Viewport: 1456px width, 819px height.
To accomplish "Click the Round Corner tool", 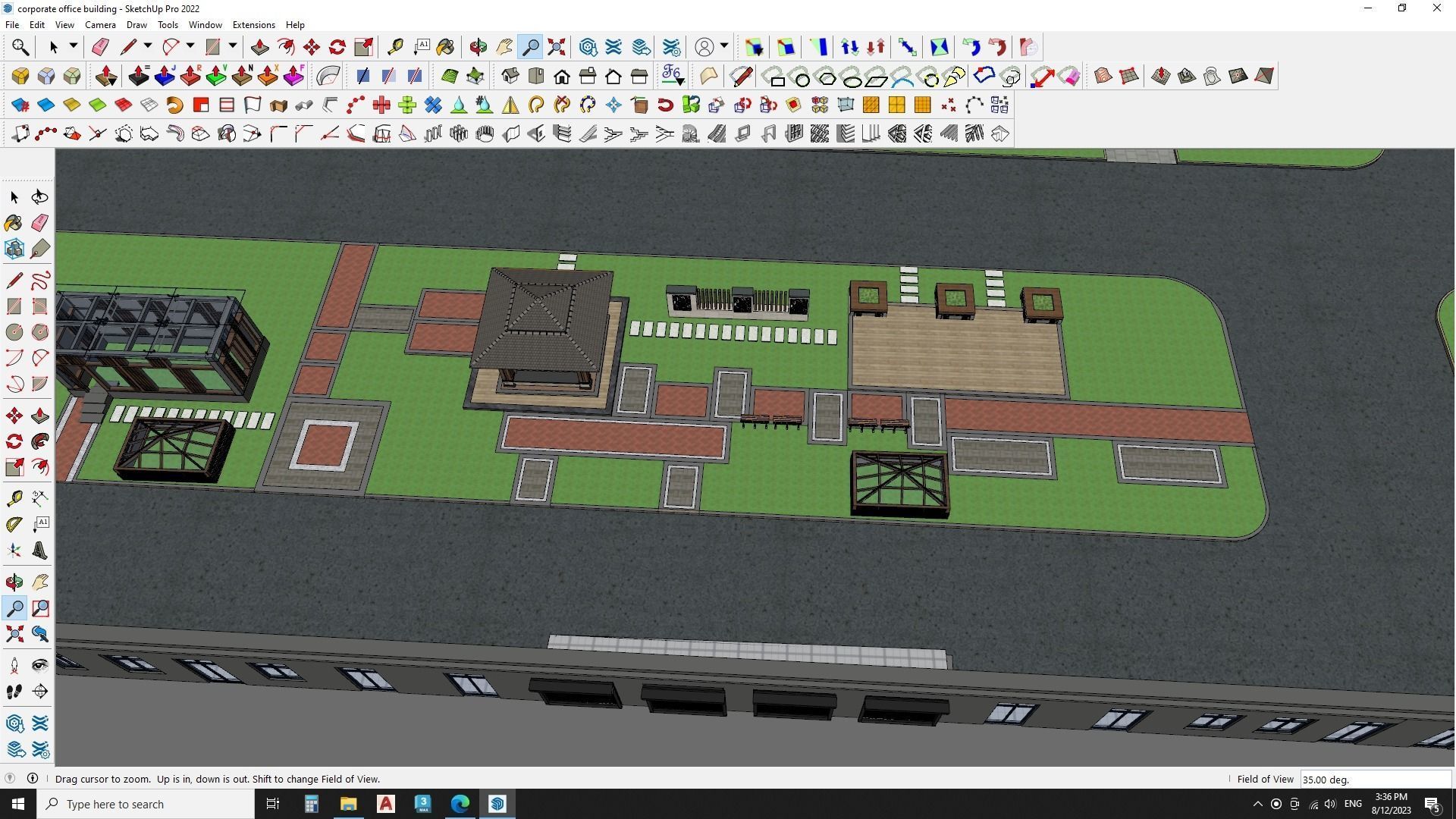I will point(20,76).
